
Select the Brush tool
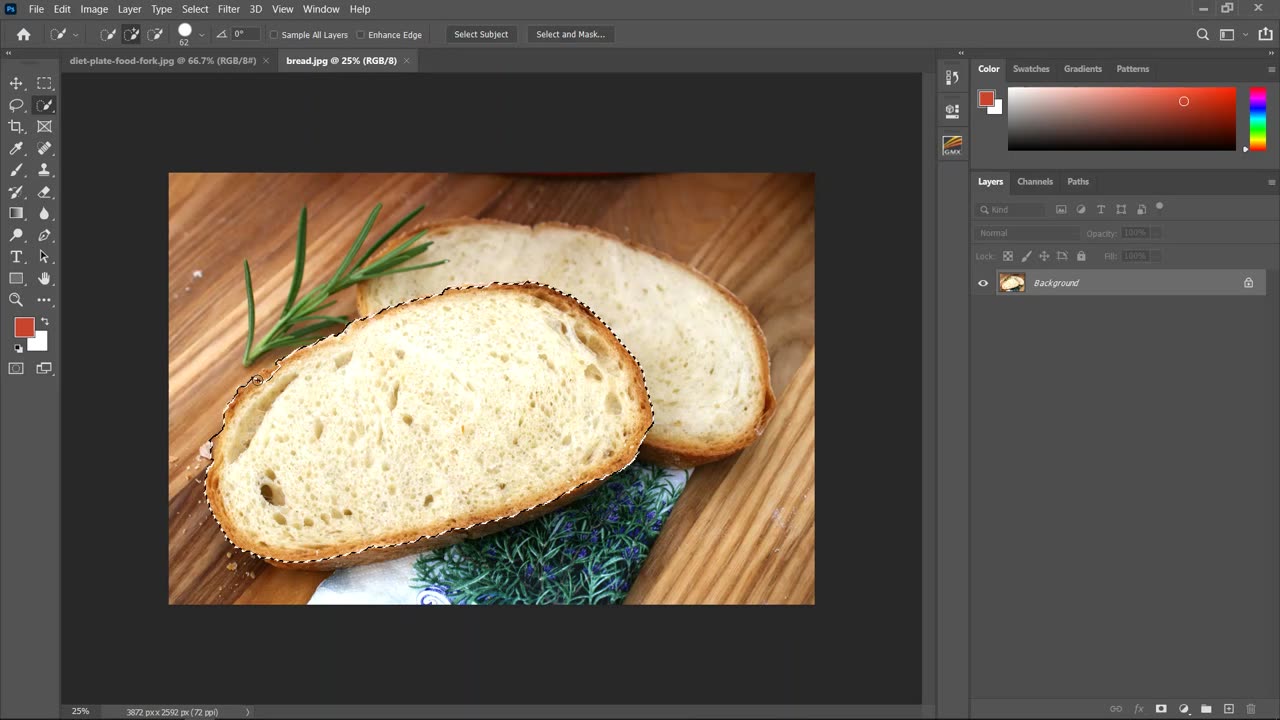click(x=16, y=170)
